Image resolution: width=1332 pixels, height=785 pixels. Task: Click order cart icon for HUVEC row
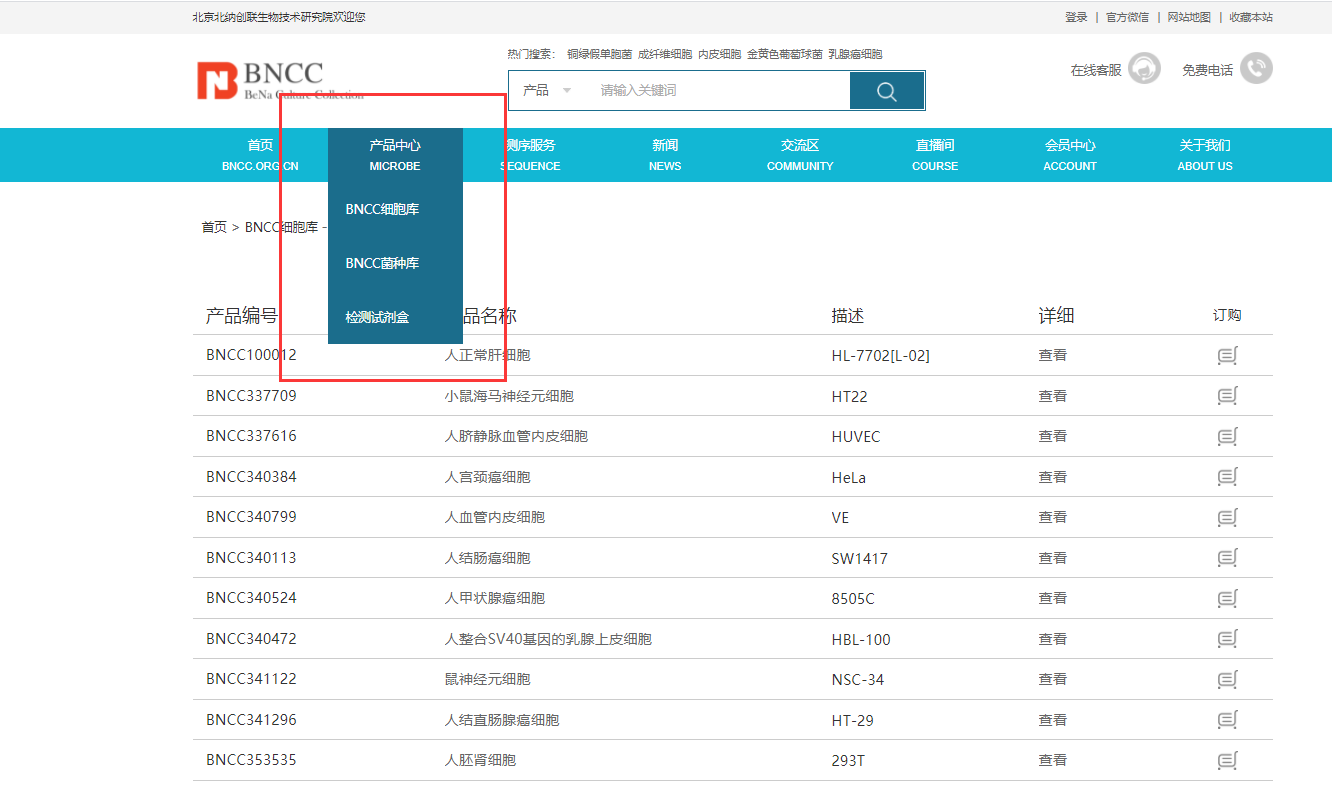(x=1228, y=436)
